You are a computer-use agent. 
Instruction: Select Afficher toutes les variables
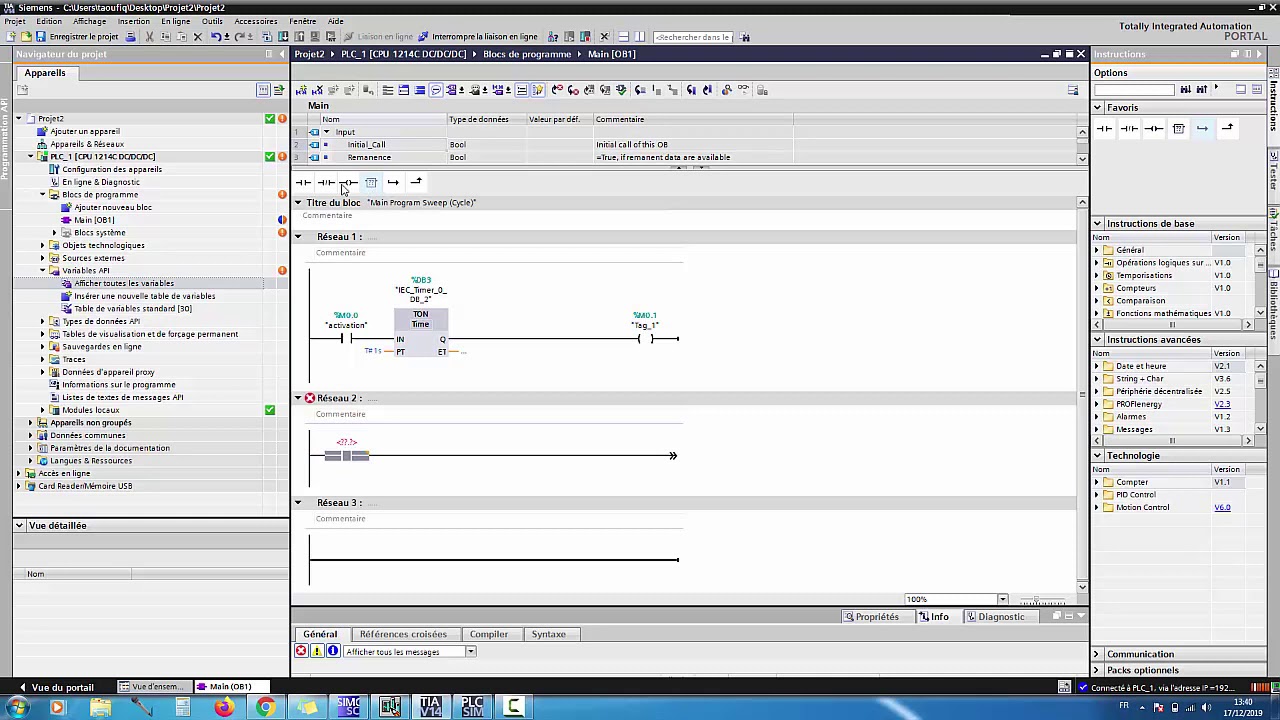pyautogui.click(x=124, y=284)
